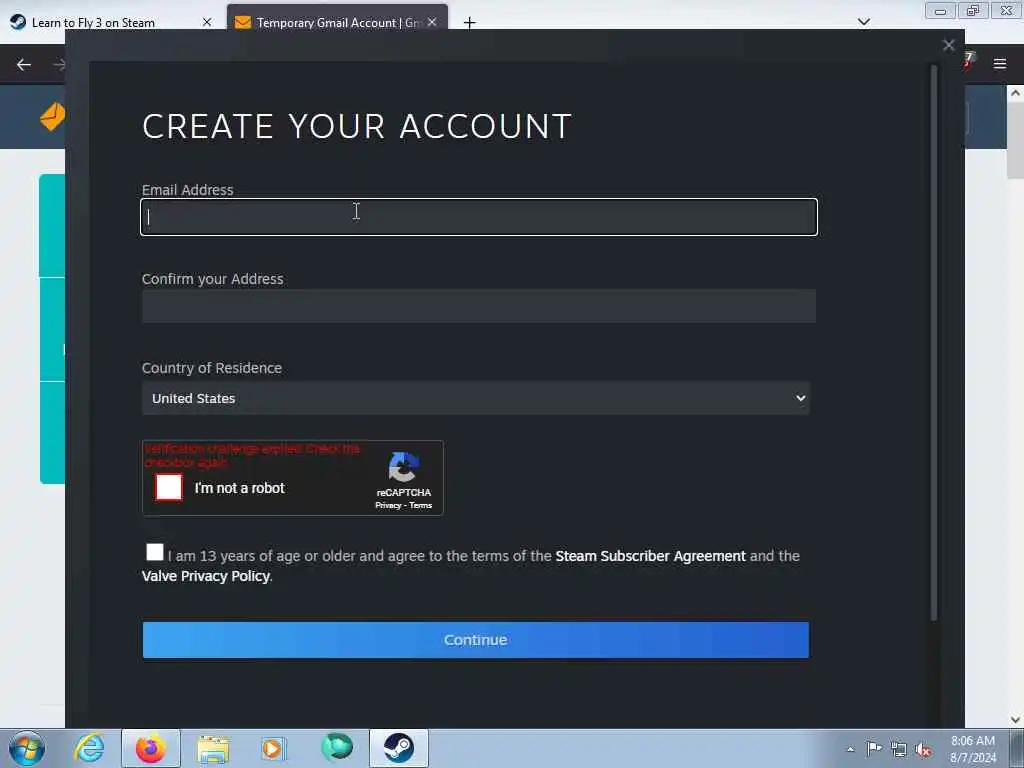
Task: Go back with the browser back arrow
Action: 24,64
